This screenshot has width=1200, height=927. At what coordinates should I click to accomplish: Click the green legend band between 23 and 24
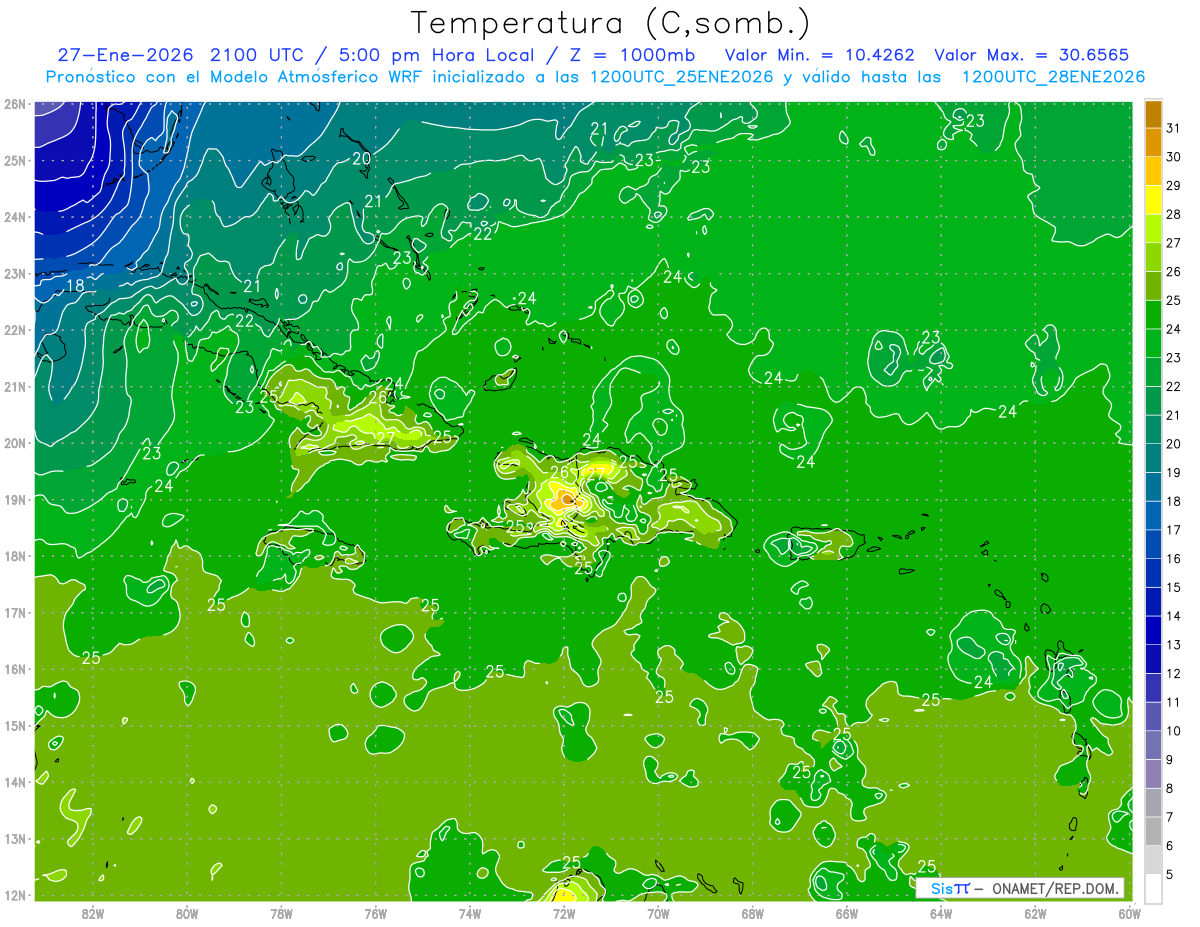click(1153, 343)
